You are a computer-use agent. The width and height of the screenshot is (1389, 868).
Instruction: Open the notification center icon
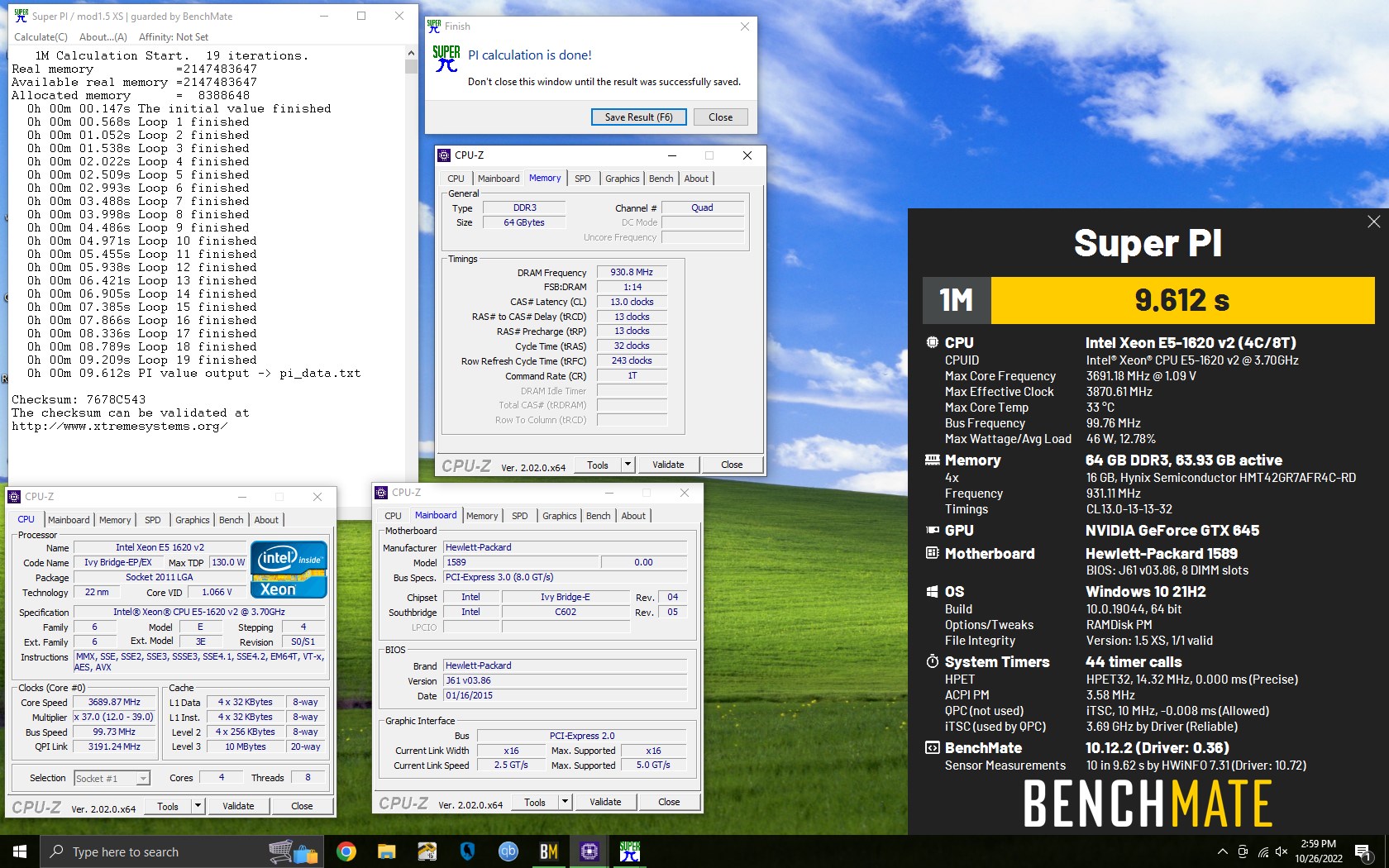coord(1363,851)
